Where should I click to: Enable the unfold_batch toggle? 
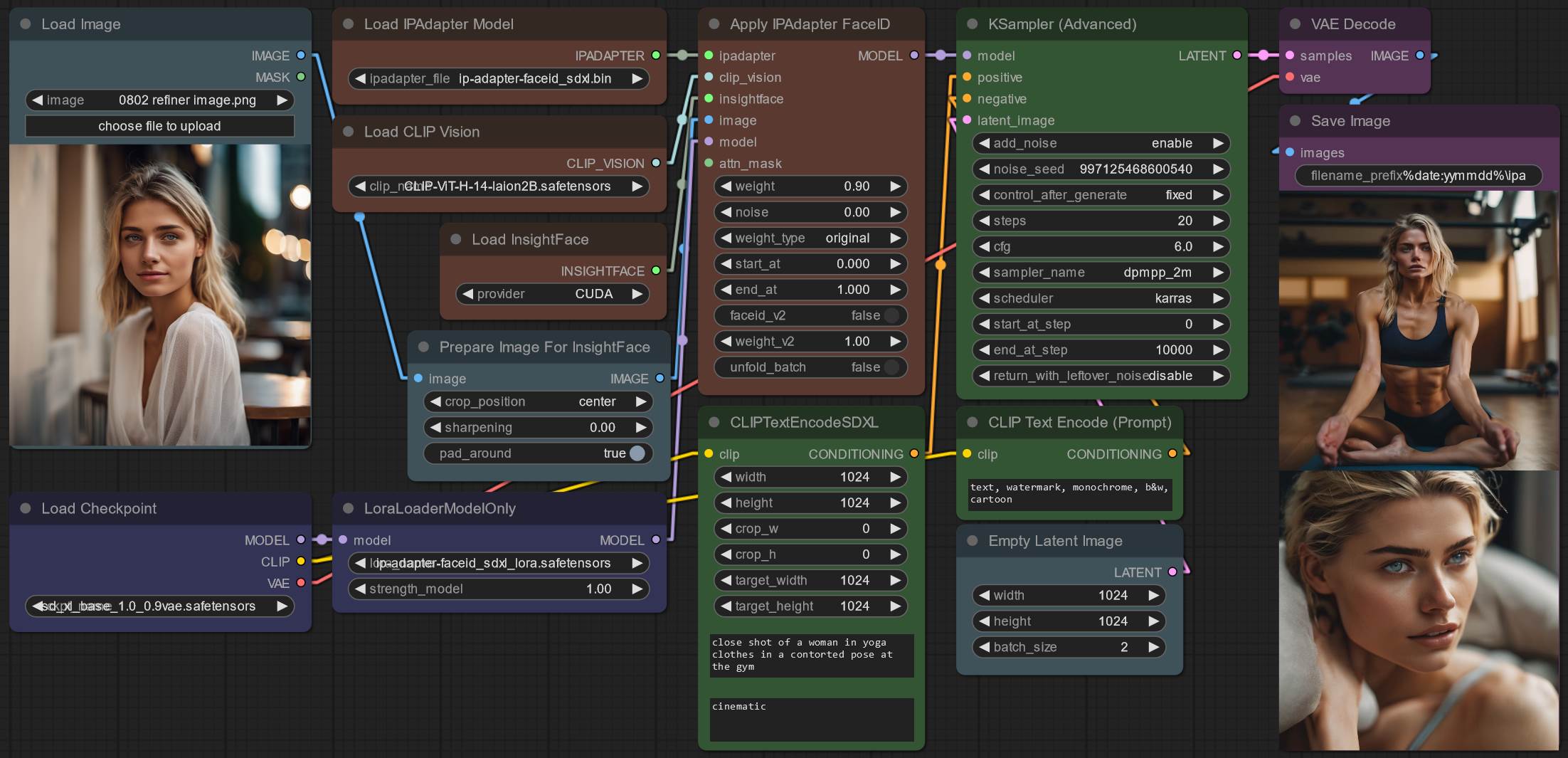click(x=891, y=367)
